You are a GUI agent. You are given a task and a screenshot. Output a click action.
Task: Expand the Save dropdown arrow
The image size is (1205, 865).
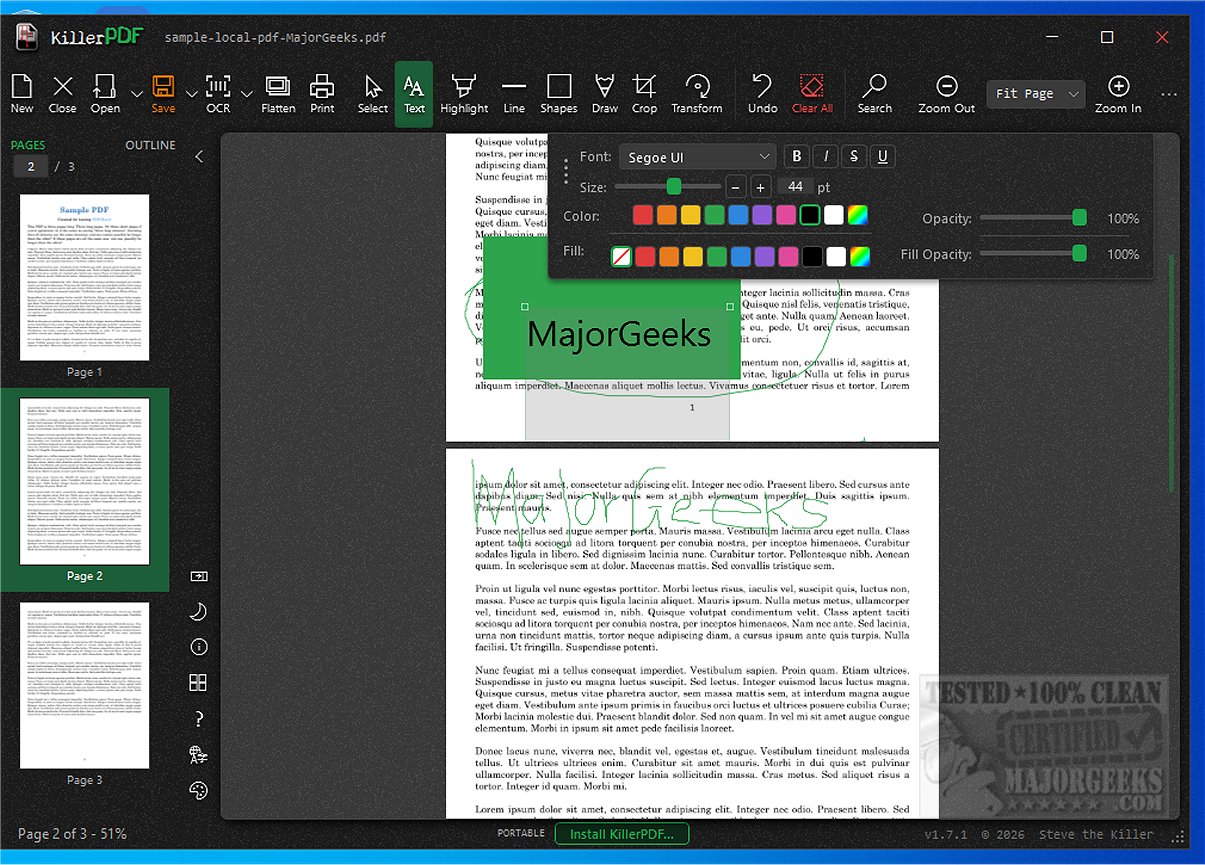click(192, 94)
